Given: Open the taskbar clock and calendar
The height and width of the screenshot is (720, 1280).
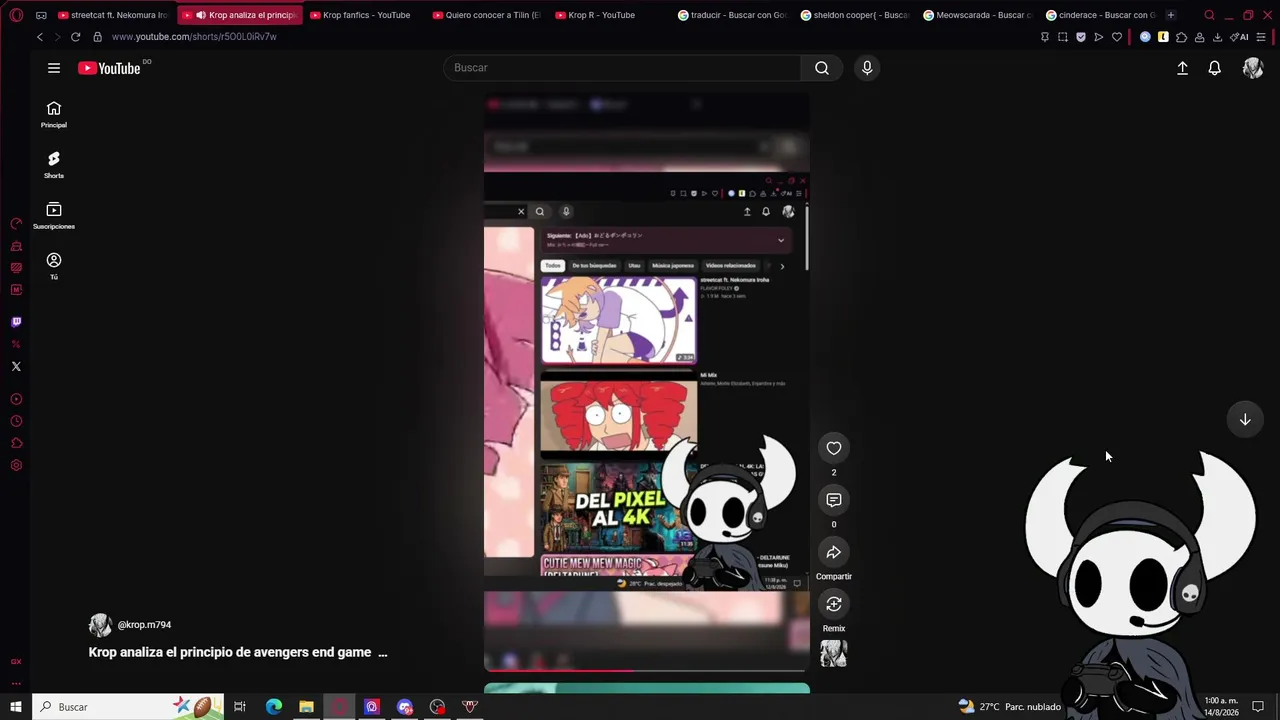Looking at the screenshot, I should click(1221, 707).
